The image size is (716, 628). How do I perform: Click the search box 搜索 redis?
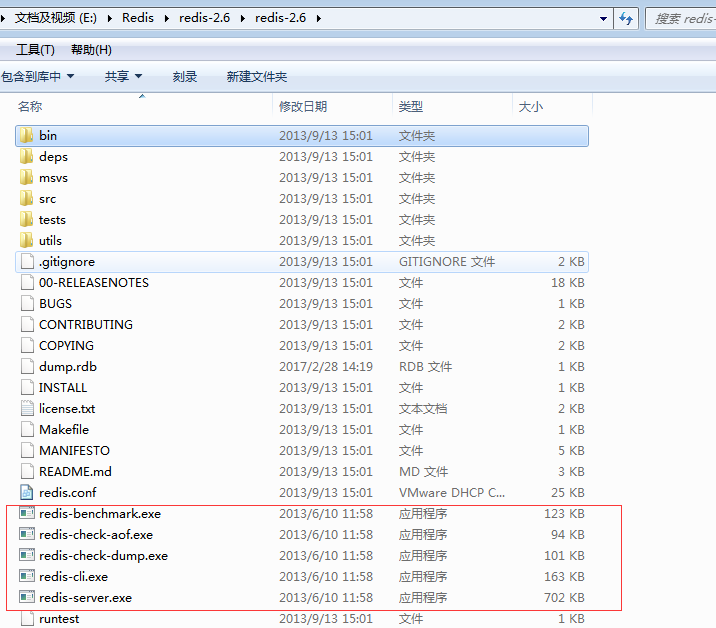pyautogui.click(x=681, y=18)
